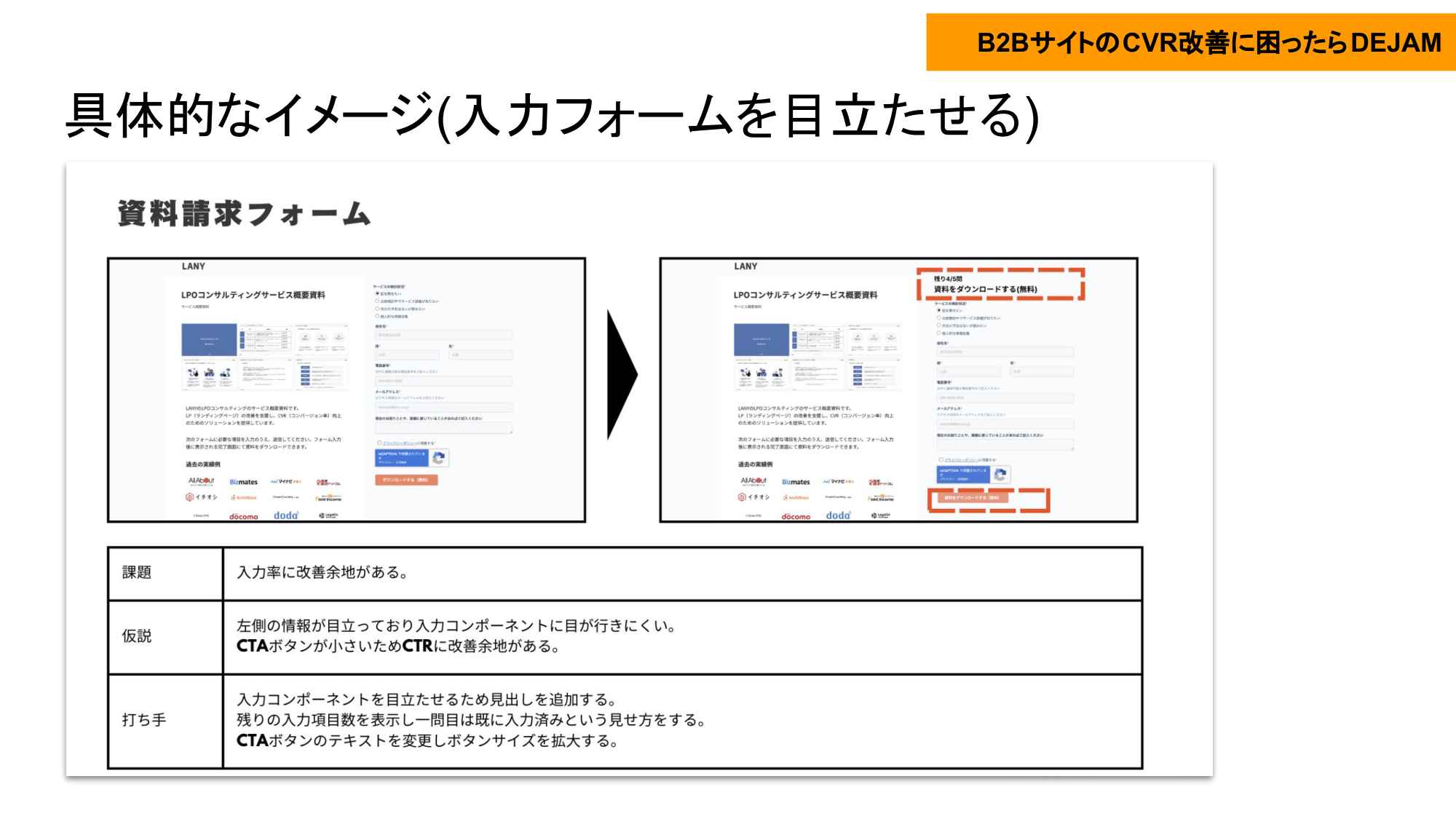Click company name field in left form
This screenshot has height=819, width=1456.
click(443, 335)
